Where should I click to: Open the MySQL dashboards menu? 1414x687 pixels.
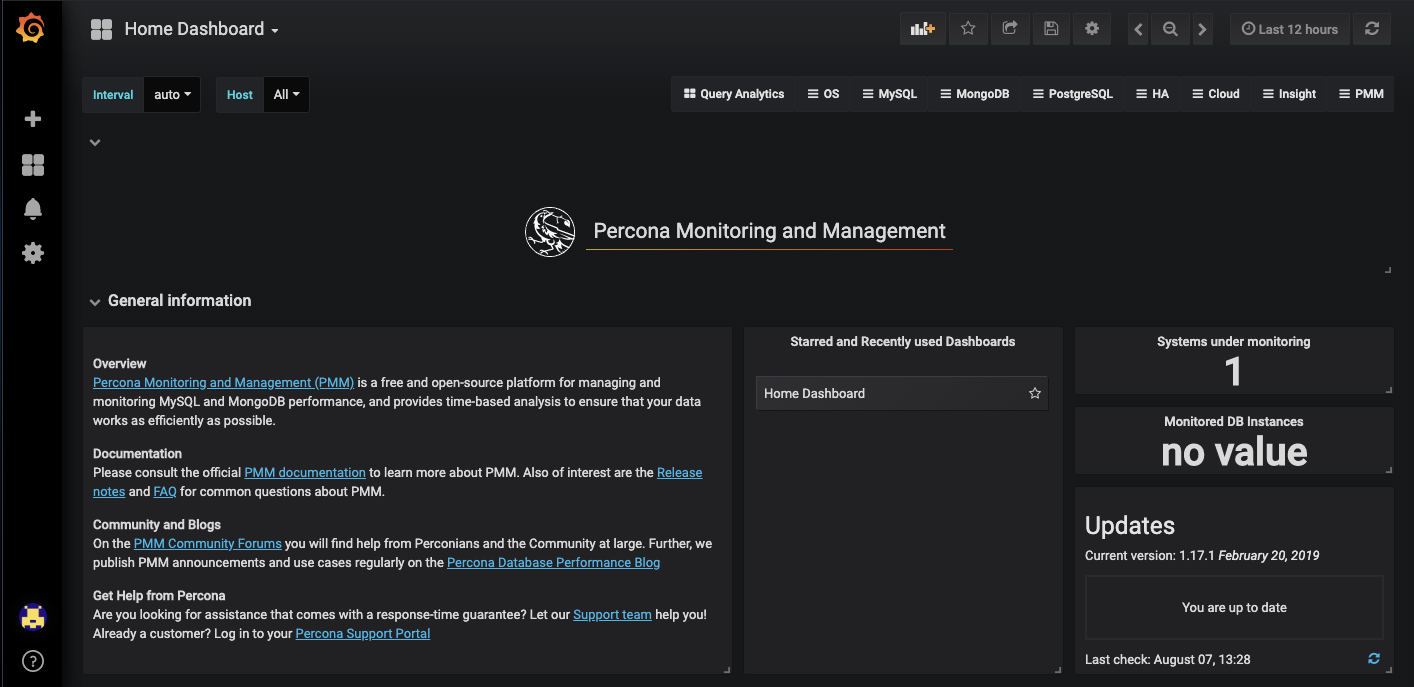tap(889, 94)
